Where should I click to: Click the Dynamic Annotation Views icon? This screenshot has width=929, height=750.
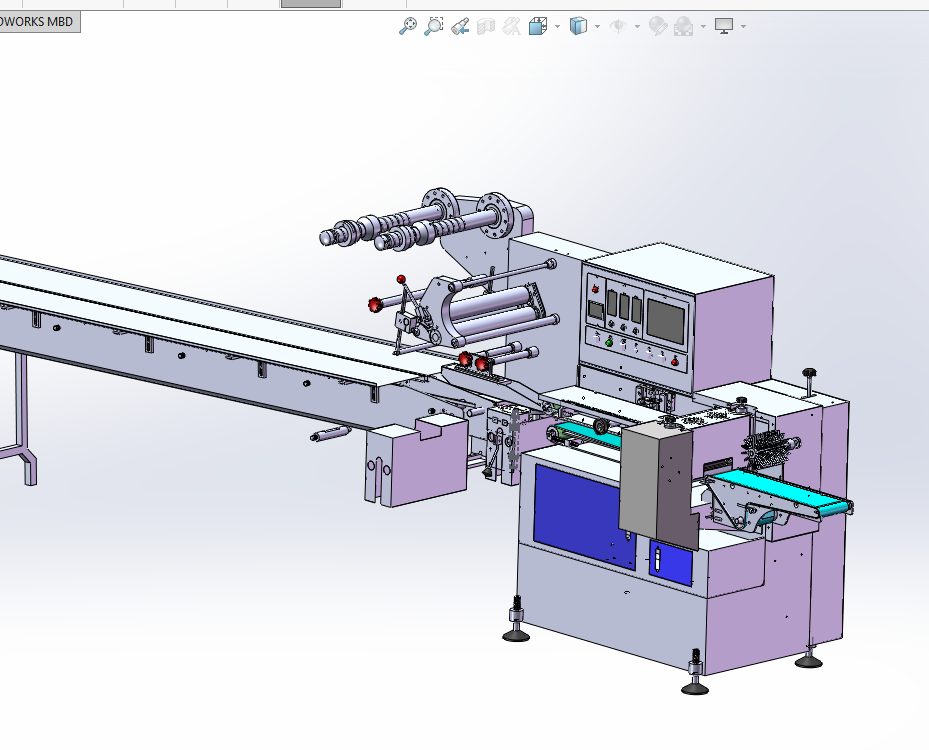tap(511, 26)
